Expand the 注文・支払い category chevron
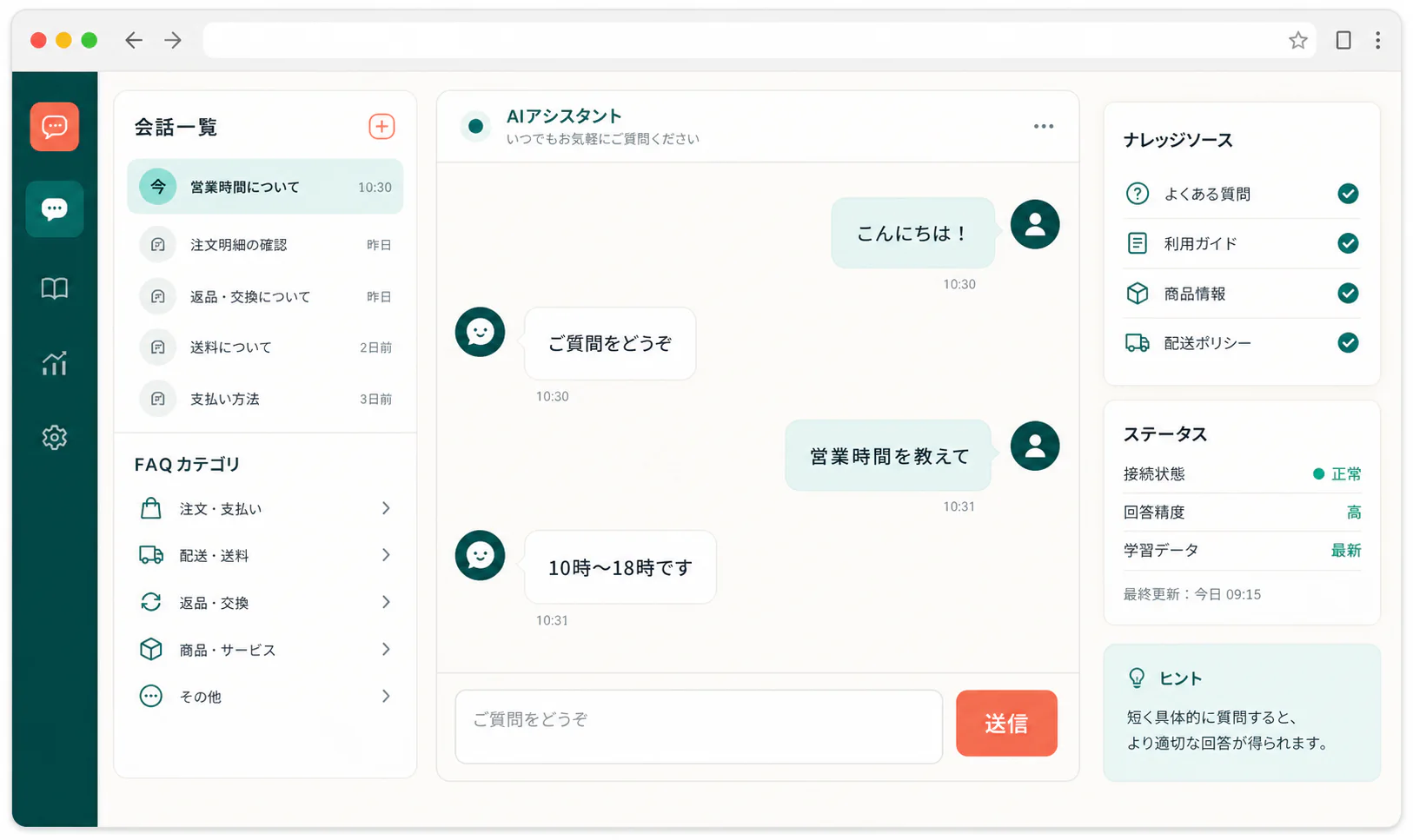The image size is (1413, 840). point(386,508)
